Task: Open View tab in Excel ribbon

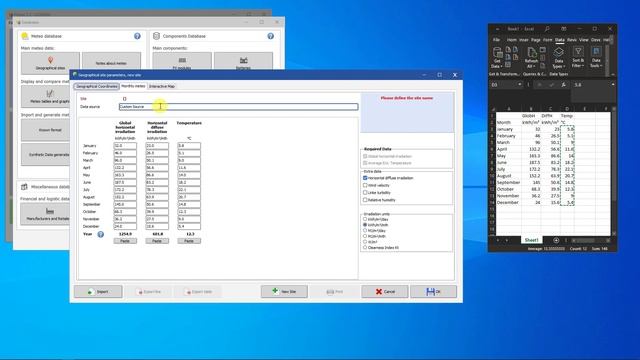Action: [584, 40]
